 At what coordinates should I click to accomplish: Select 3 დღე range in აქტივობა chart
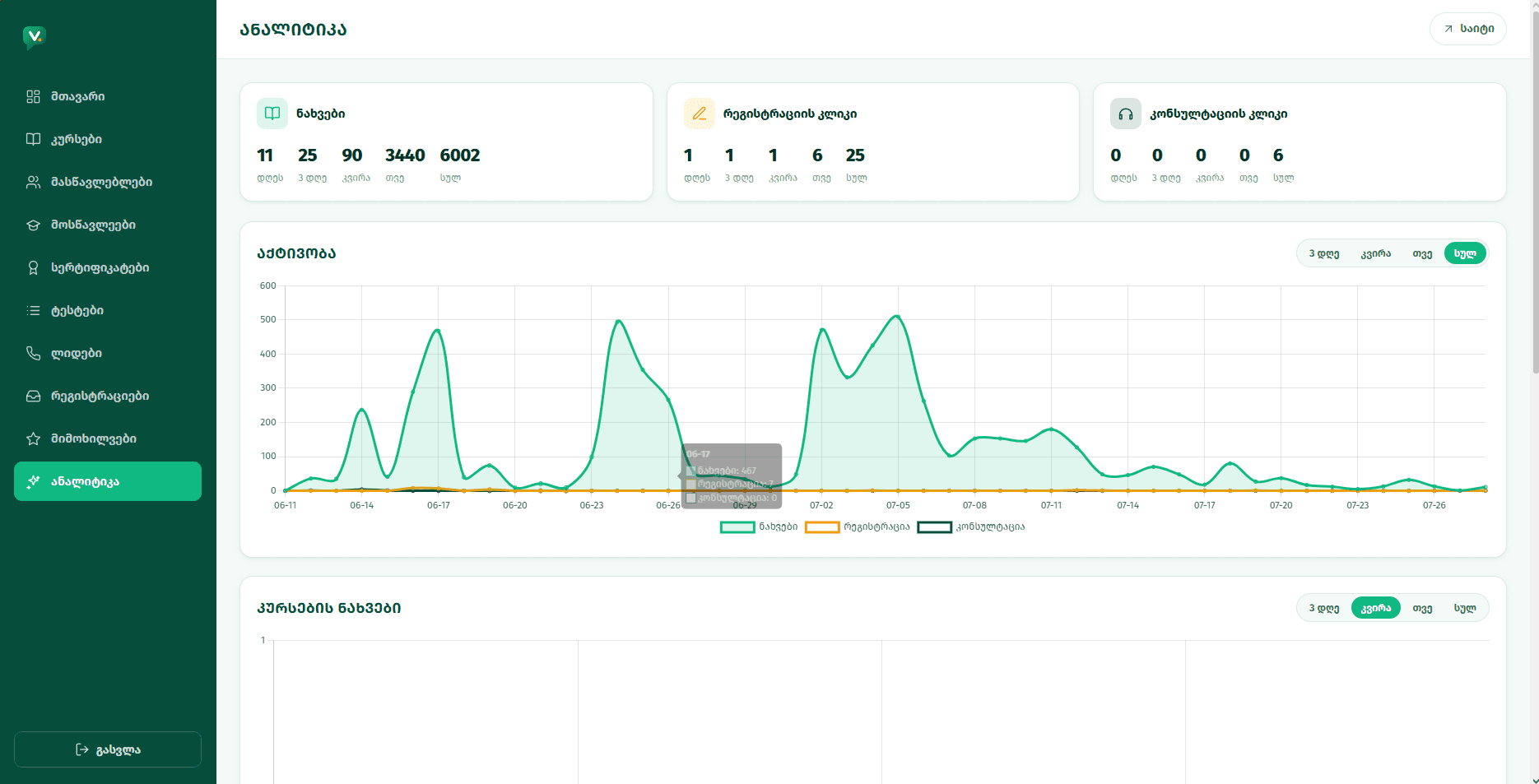pyautogui.click(x=1324, y=253)
